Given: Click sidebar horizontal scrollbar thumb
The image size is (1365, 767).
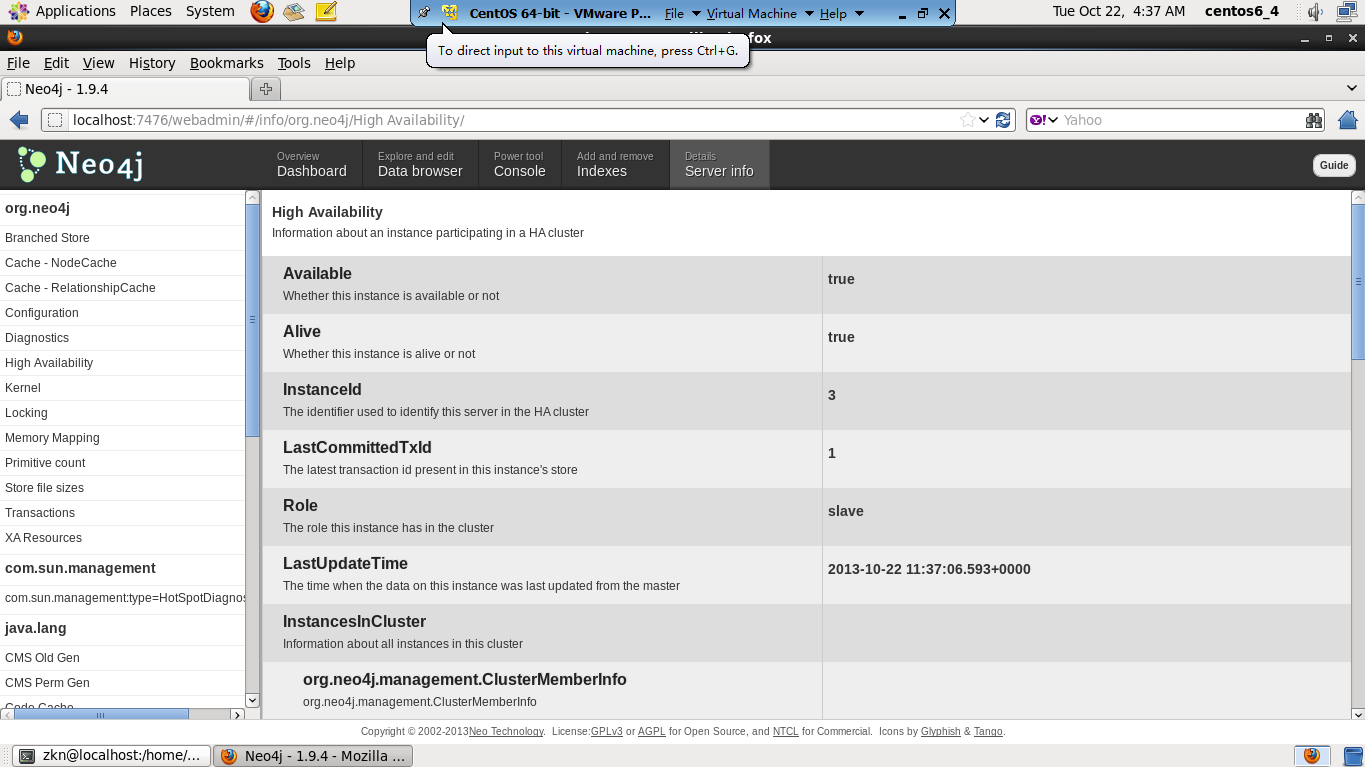Looking at the screenshot, I should pos(100,714).
